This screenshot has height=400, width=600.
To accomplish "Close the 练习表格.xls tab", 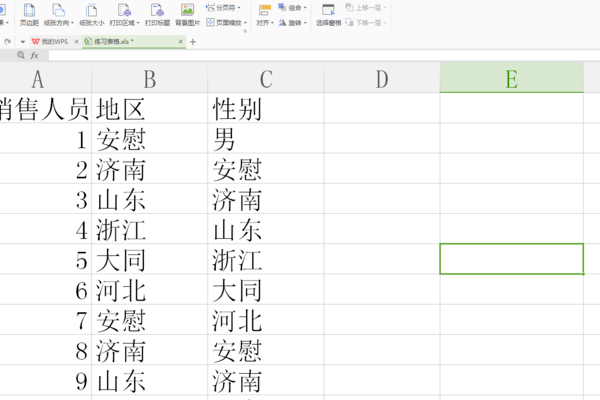I will coord(181,42).
